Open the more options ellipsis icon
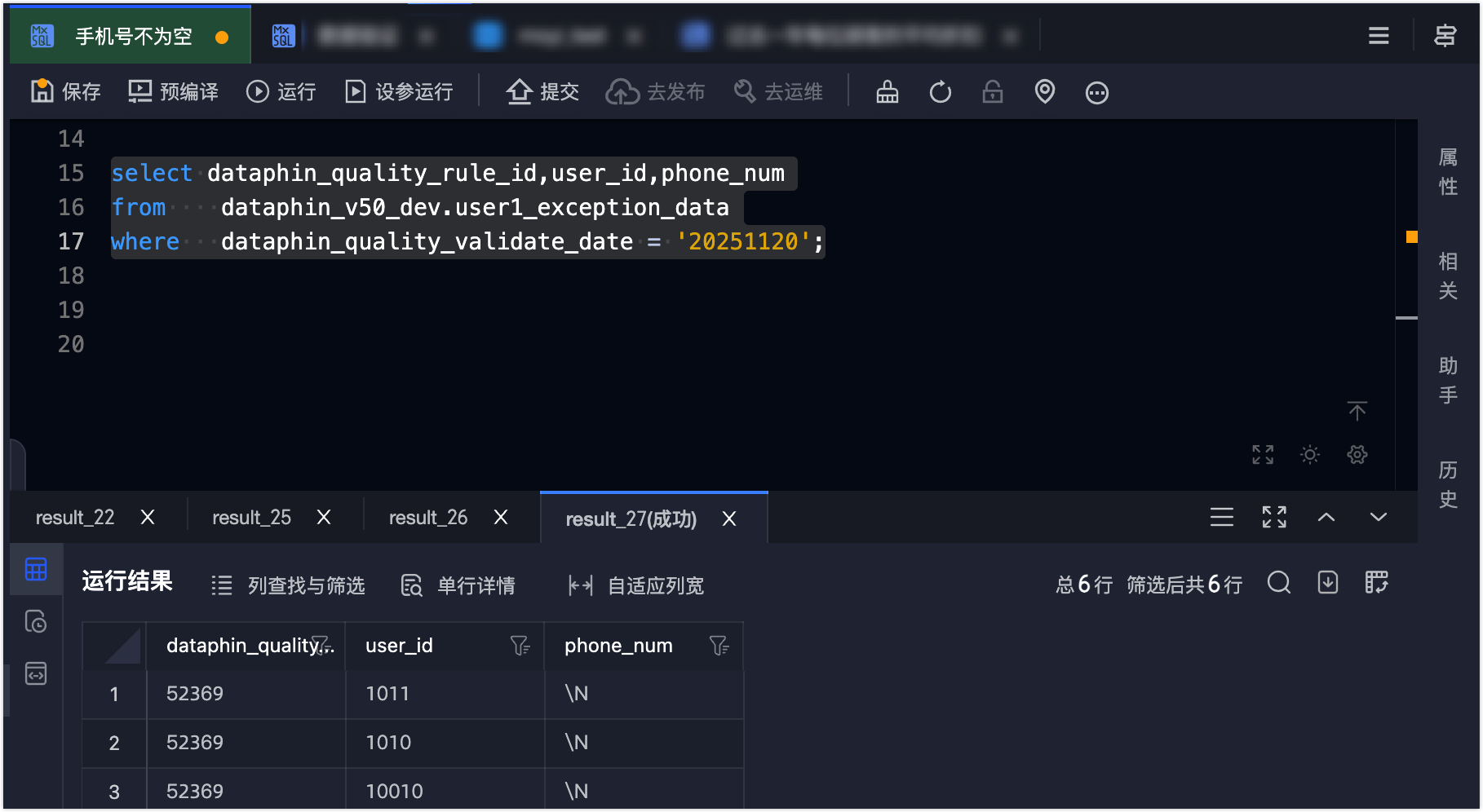Image resolution: width=1483 pixels, height=812 pixels. pyautogui.click(x=1097, y=92)
